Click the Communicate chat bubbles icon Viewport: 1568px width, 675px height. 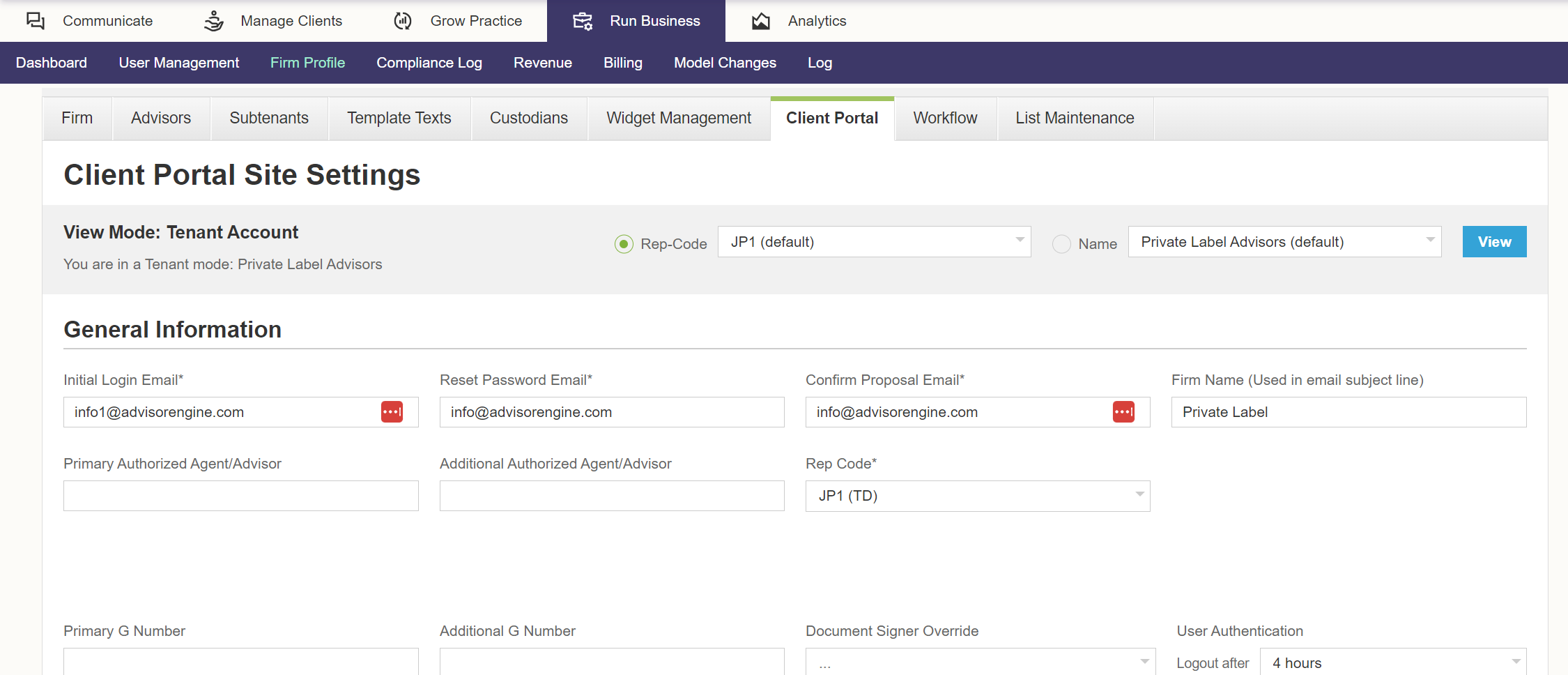[x=36, y=21]
